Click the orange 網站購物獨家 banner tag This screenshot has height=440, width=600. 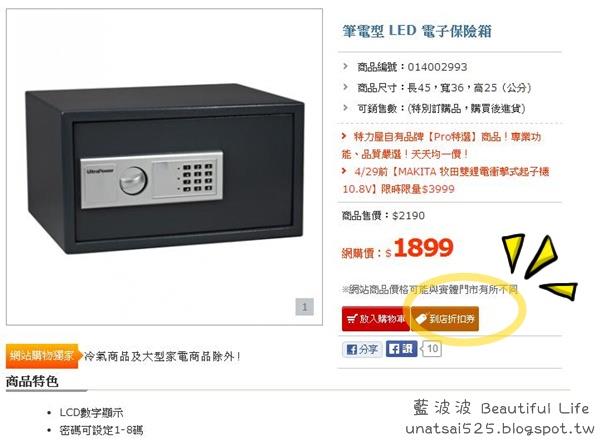[x=43, y=356]
